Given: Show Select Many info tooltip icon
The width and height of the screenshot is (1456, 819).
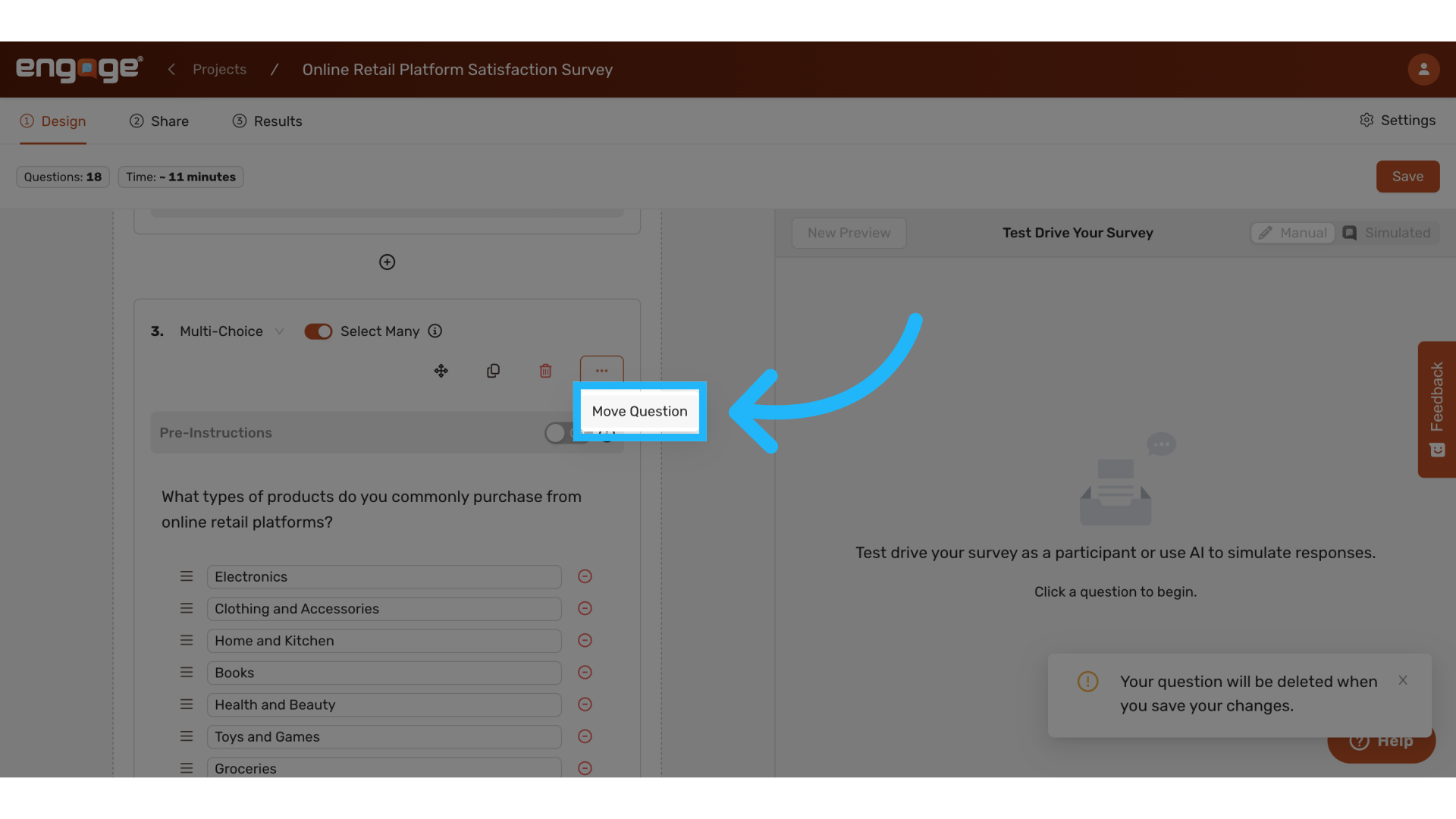Looking at the screenshot, I should tap(435, 331).
